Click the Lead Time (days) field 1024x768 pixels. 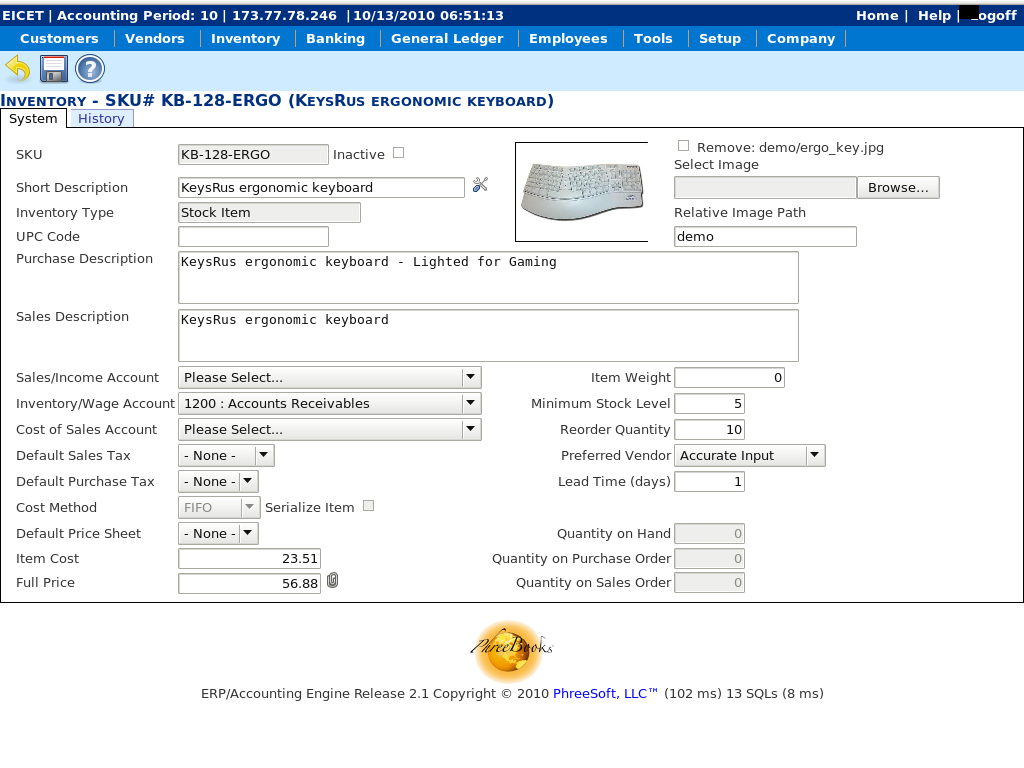(x=709, y=482)
